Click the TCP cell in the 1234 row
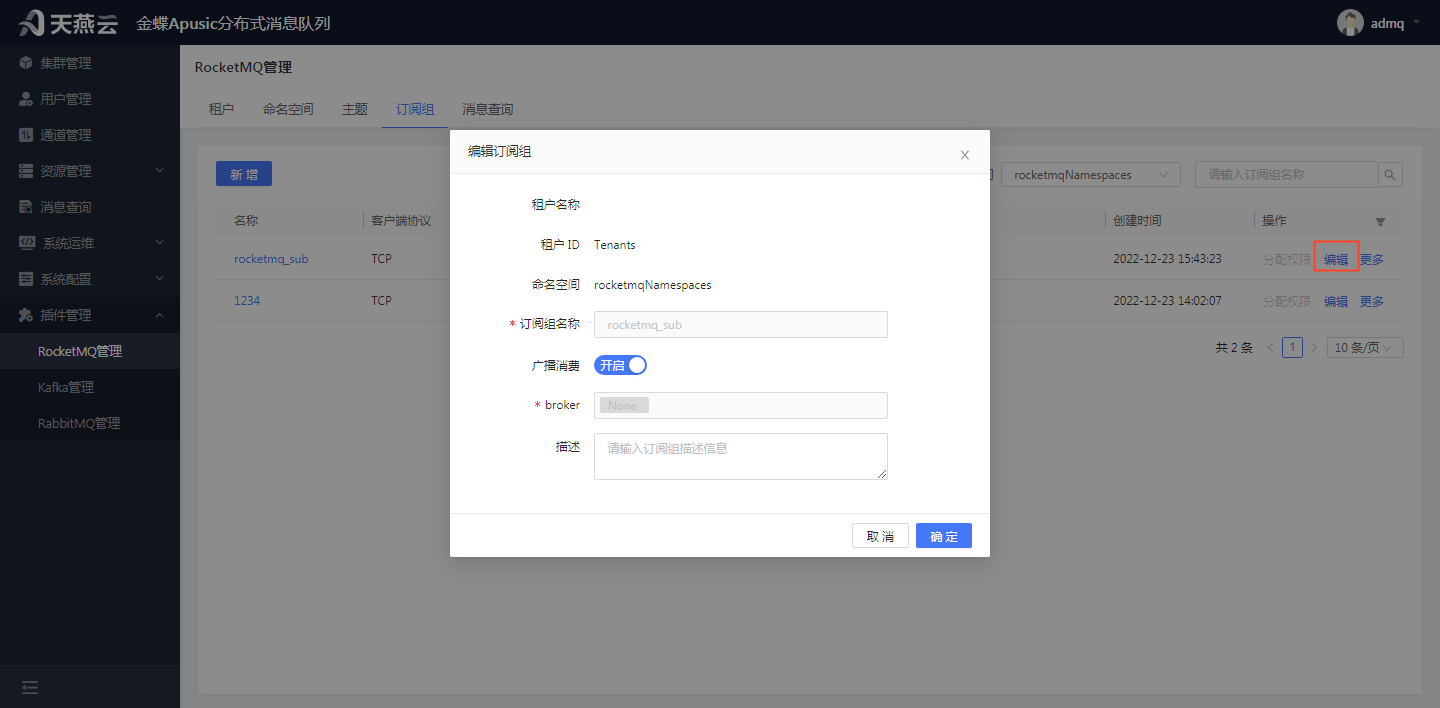Screen dimensions: 1440x708 pos(381,300)
